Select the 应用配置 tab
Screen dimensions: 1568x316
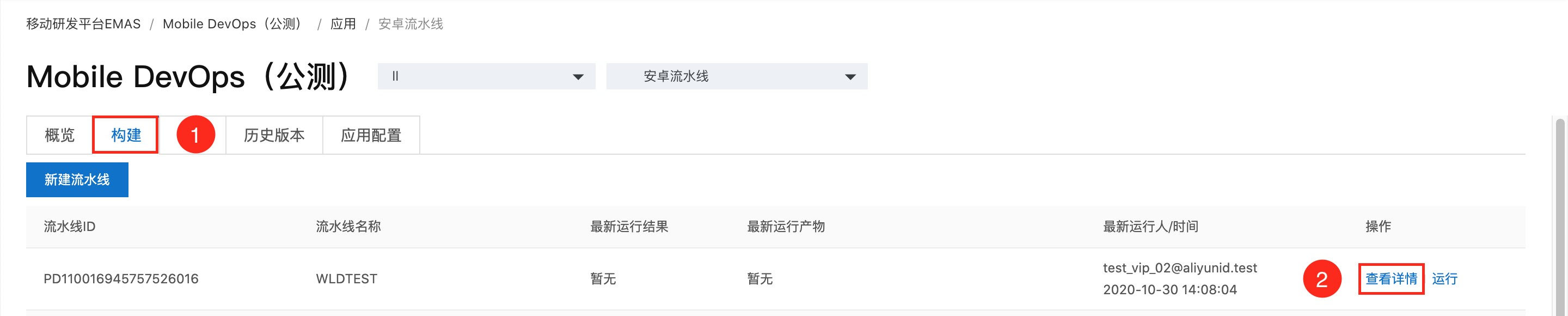coord(371,135)
